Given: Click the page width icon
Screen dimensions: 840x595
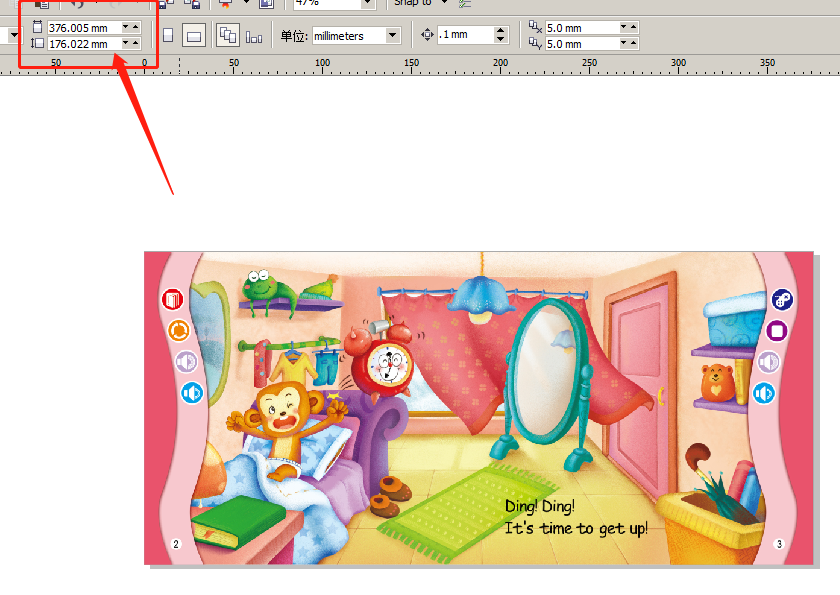Looking at the screenshot, I should tap(37, 27).
